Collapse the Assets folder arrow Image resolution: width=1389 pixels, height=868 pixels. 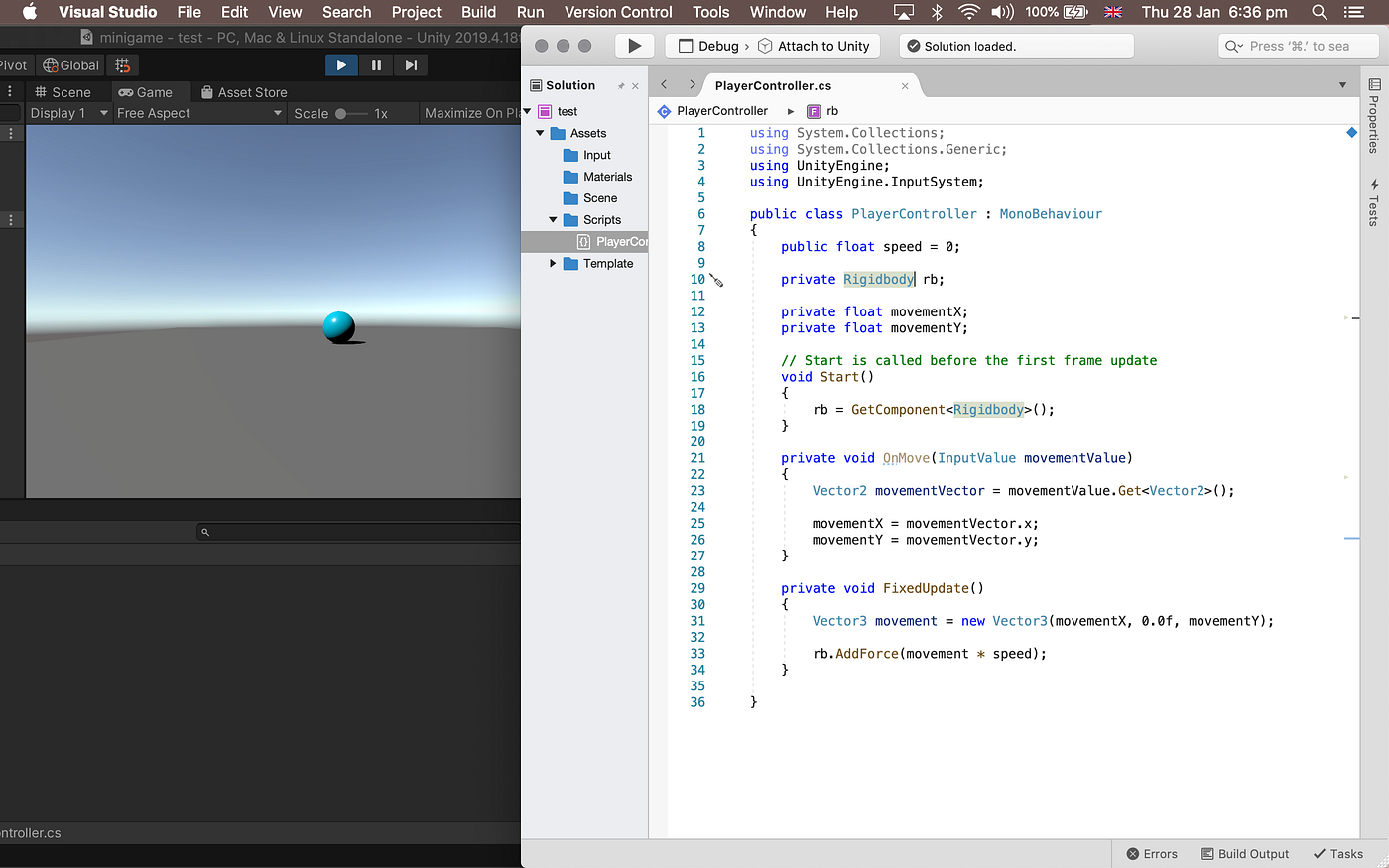540,133
